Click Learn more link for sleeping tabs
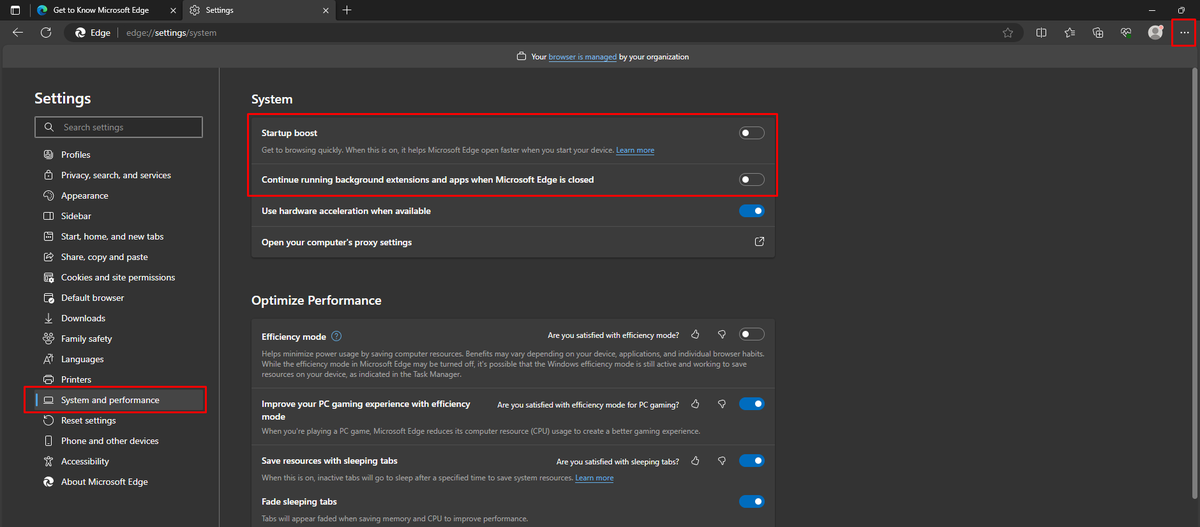Image resolution: width=1200 pixels, height=527 pixels. pos(594,478)
